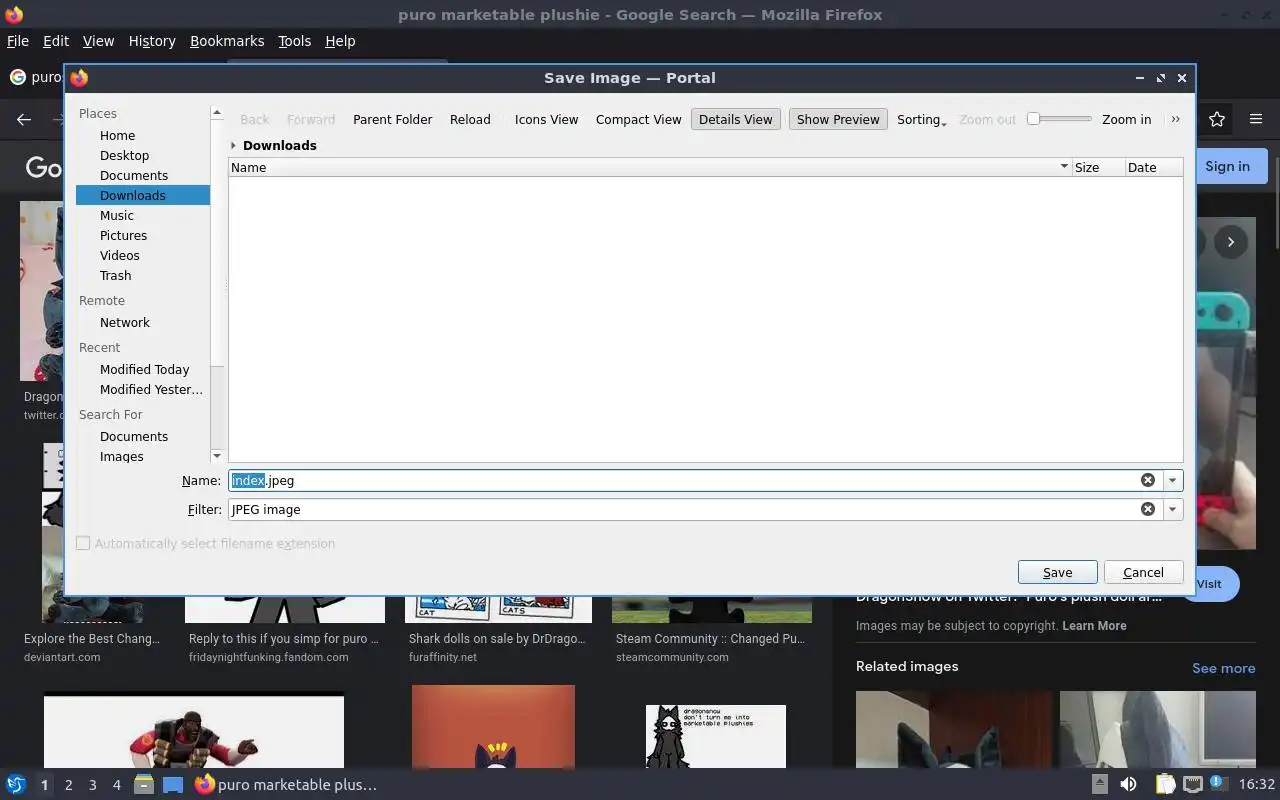Viewport: 1280px width, 800px height.
Task: Switch to workspace 3 on taskbar
Action: tap(92, 785)
